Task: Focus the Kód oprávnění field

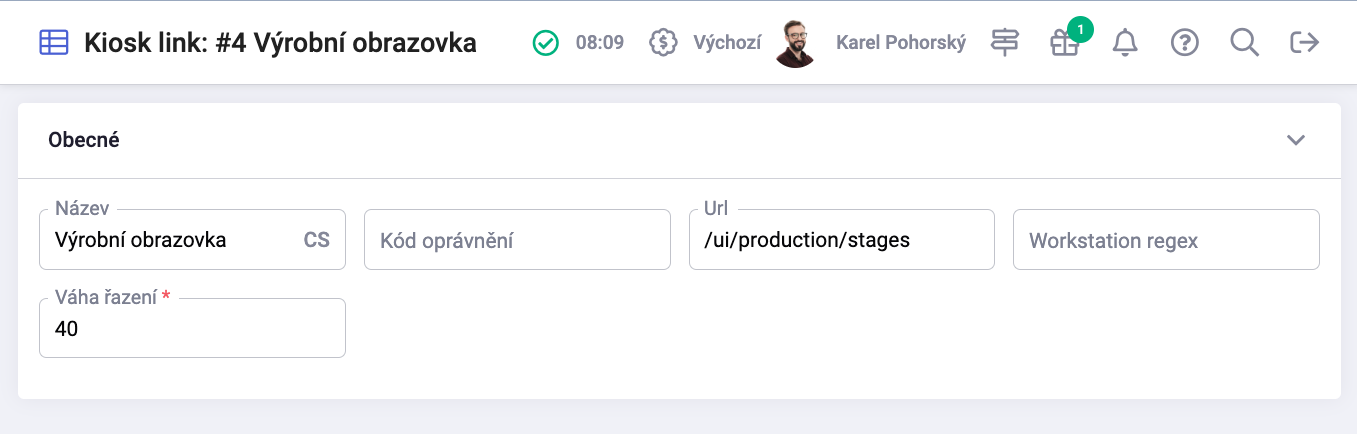Action: 517,239
